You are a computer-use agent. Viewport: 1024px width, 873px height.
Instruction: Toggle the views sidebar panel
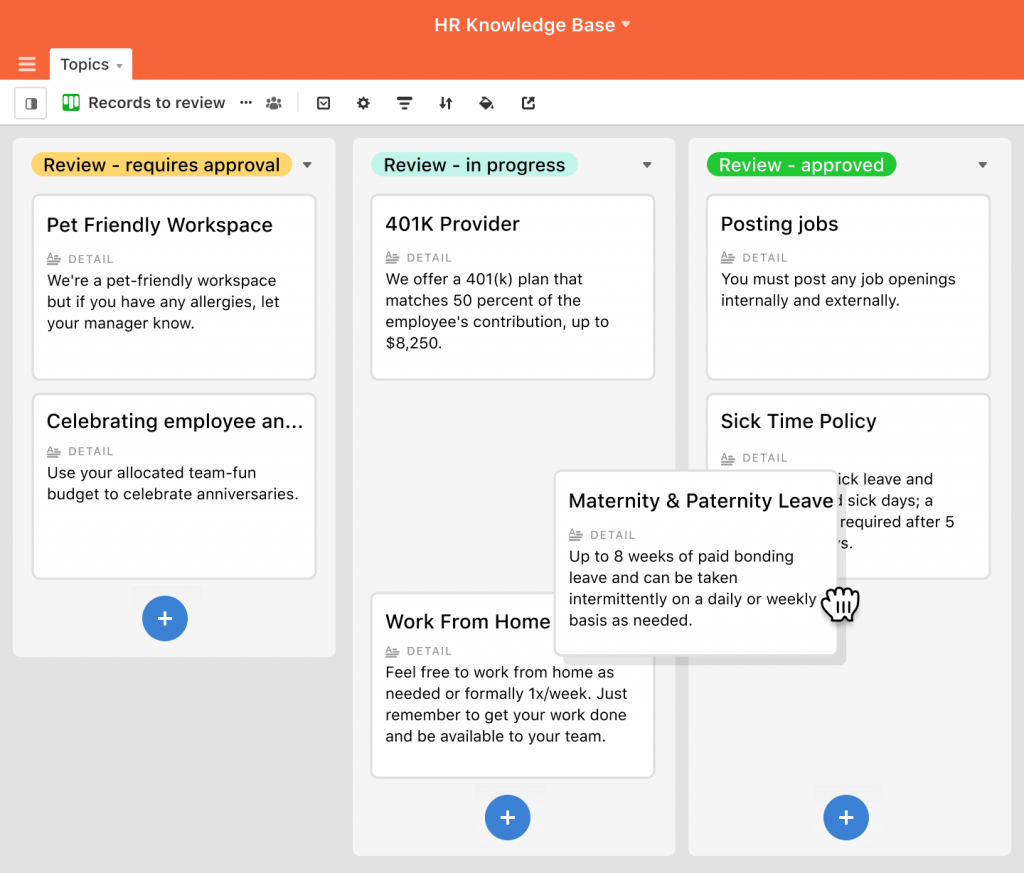31,103
